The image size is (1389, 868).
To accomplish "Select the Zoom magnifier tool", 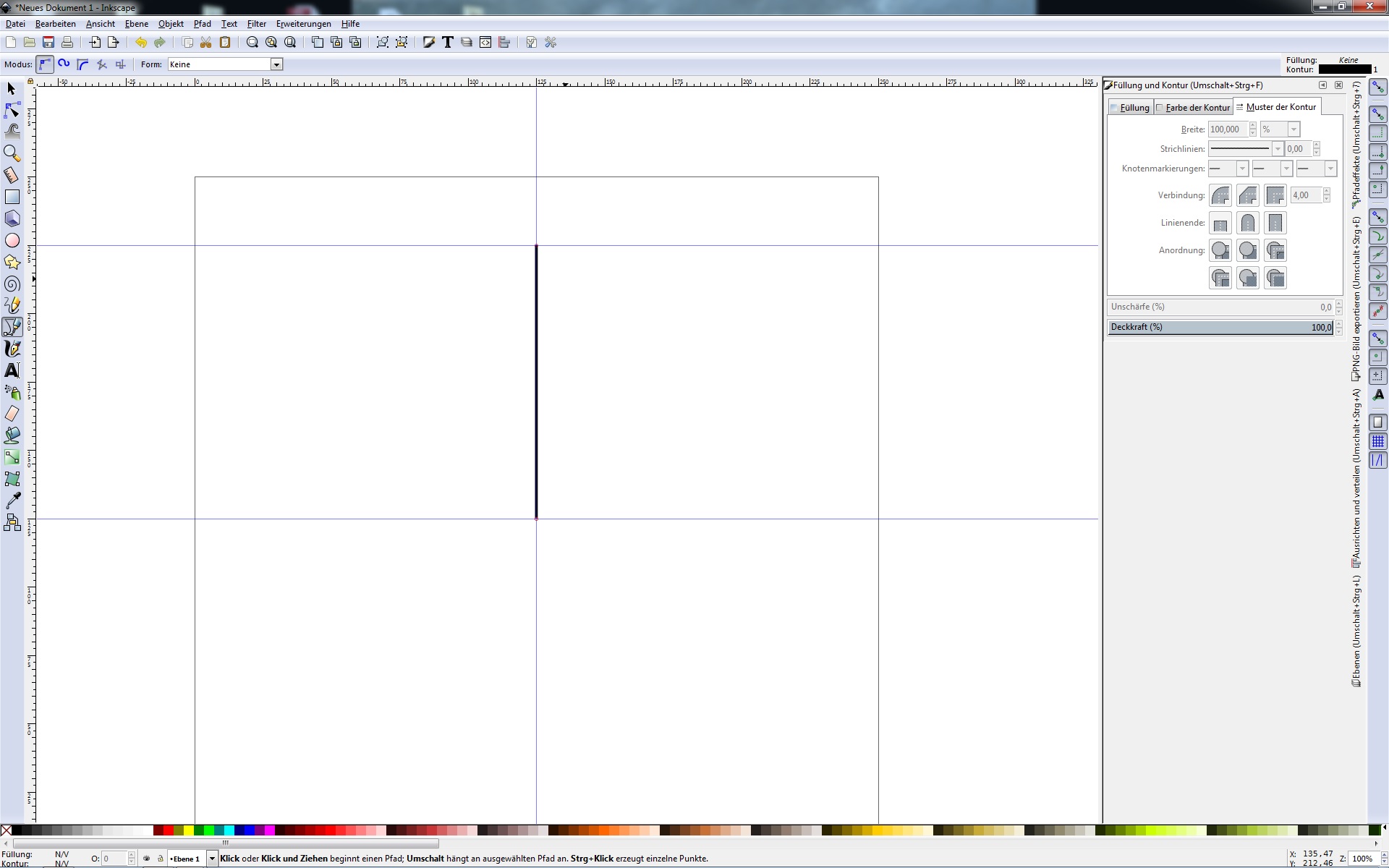I will pyautogui.click(x=12, y=153).
